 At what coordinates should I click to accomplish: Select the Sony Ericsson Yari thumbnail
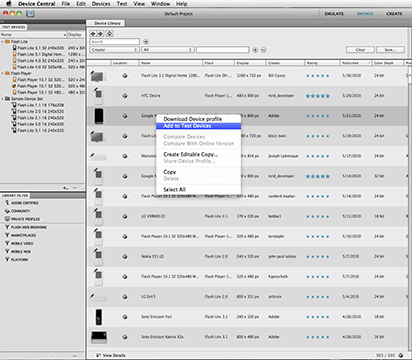click(99, 317)
